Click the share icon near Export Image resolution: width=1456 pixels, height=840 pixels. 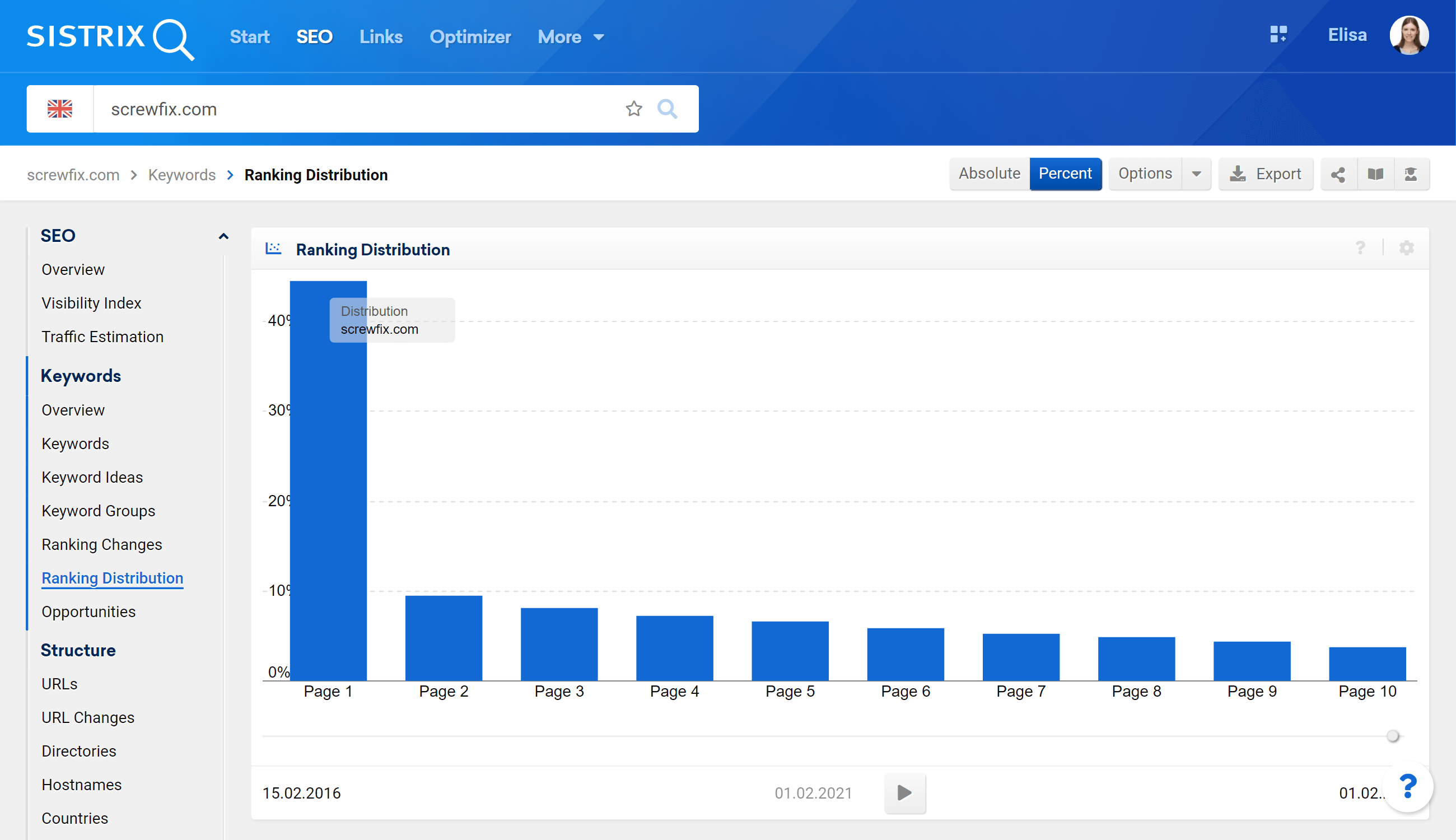1339,174
